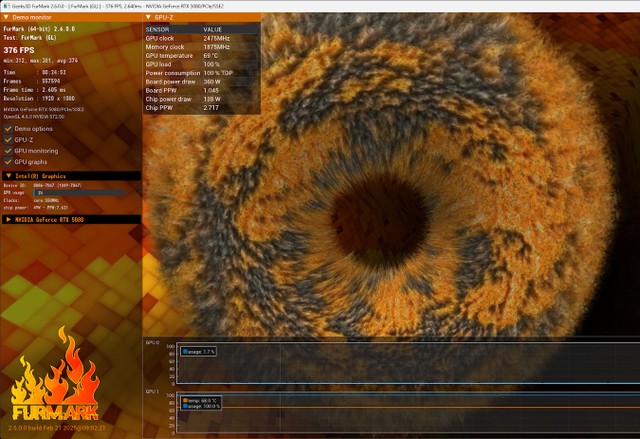Select the Board PPW row
Screen dimensions: 640x439
[x=202, y=90]
